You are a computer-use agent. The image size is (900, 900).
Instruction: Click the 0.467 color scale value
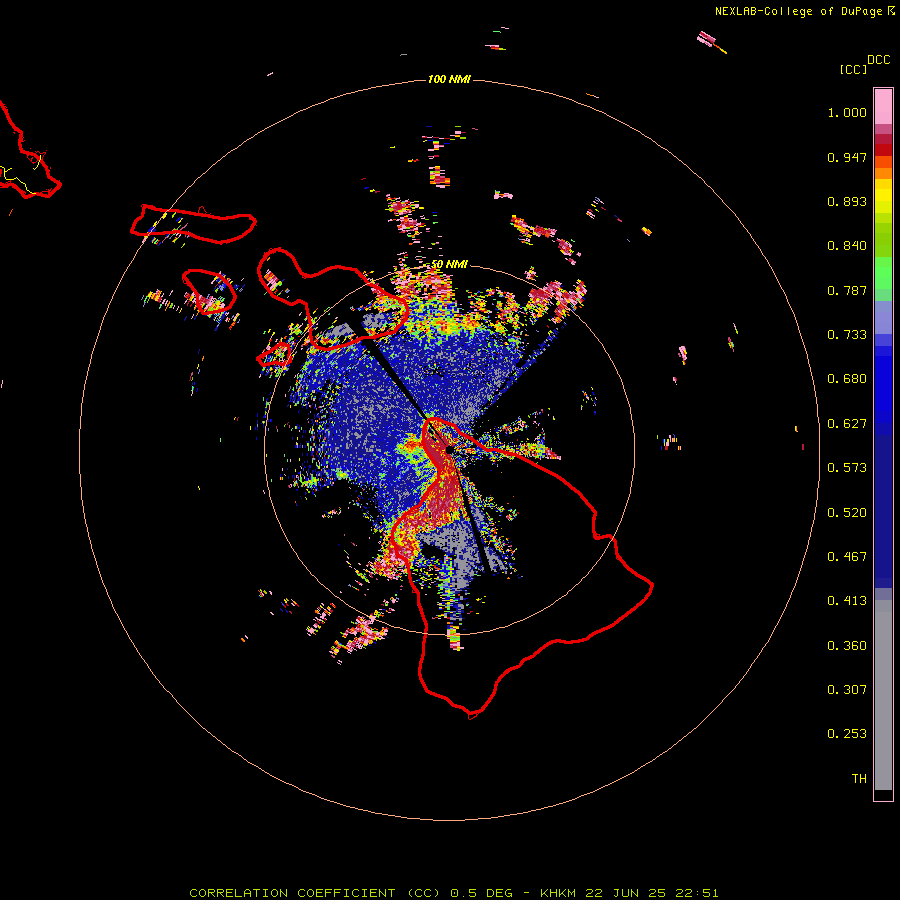pos(847,557)
